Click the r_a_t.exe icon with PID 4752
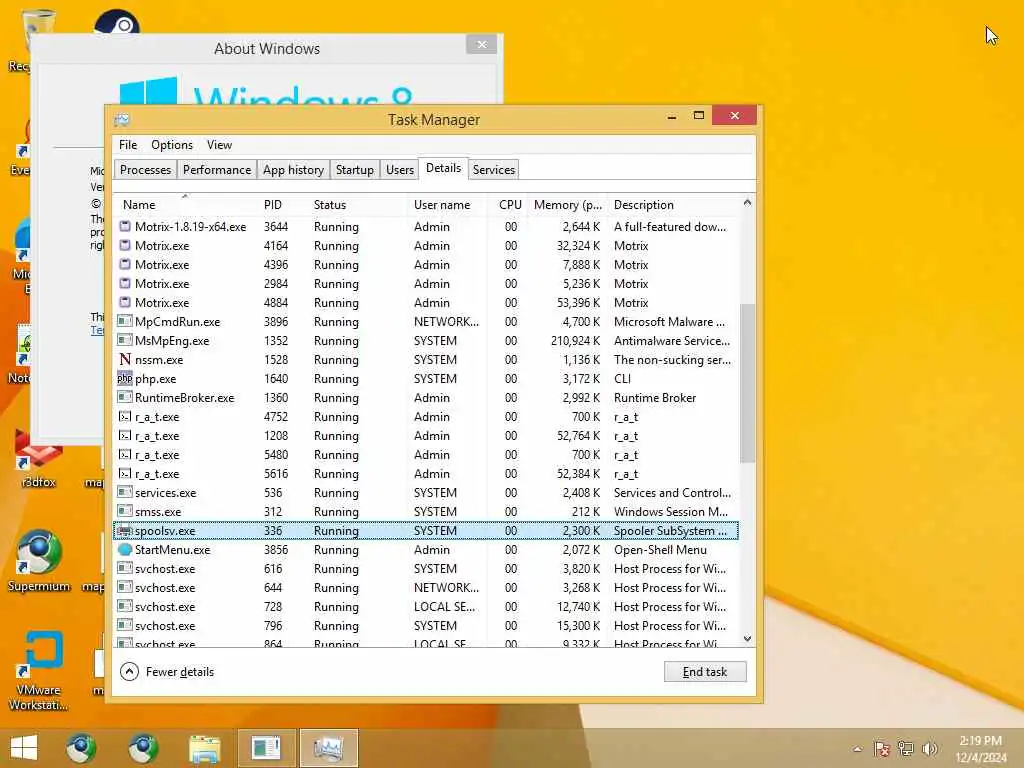Screen dimensions: 1024x768 (125, 416)
